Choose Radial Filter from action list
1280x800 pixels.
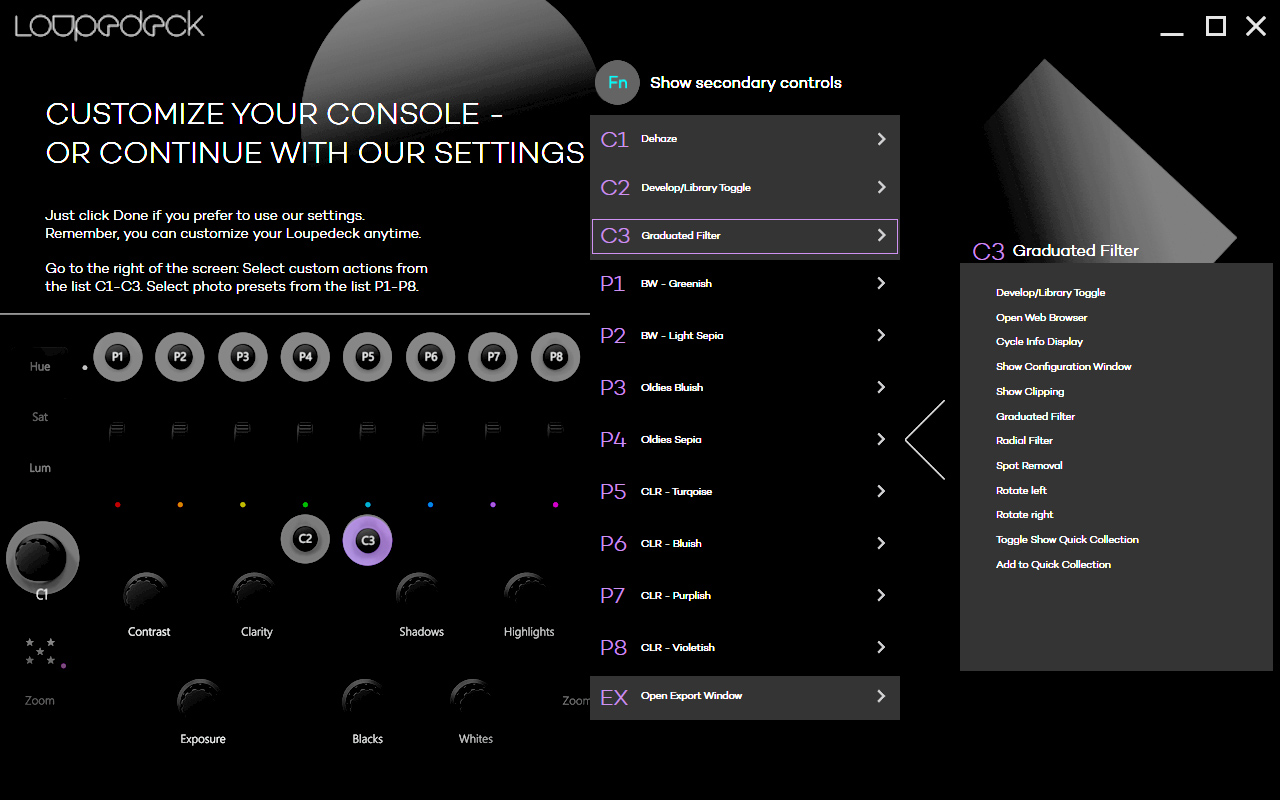tap(1024, 441)
